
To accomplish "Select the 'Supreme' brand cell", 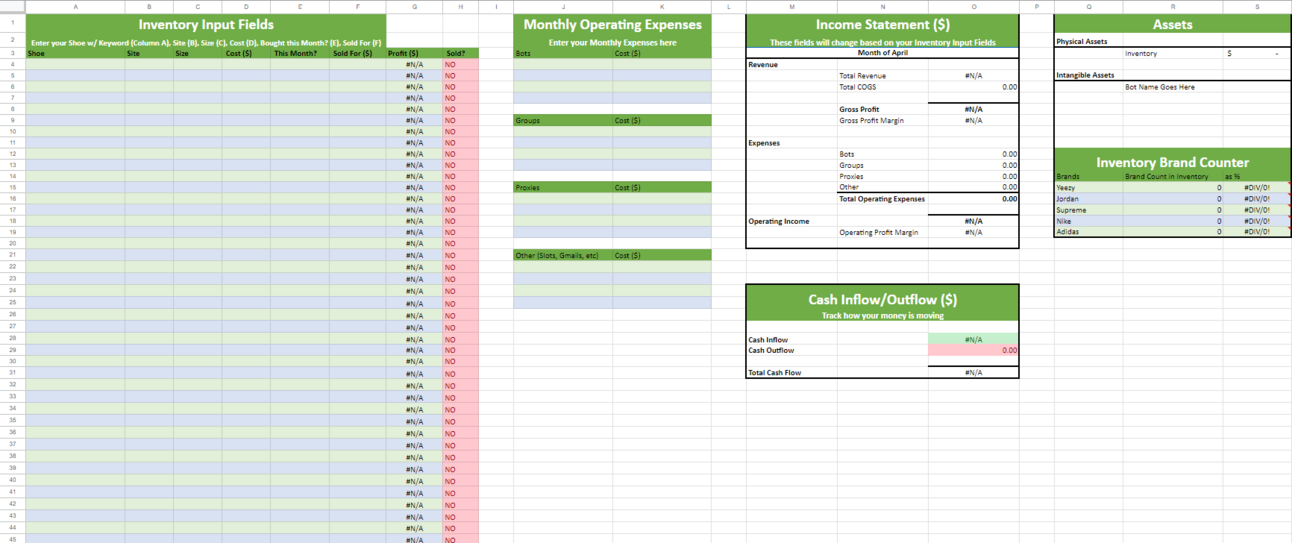I will tap(1089, 210).
